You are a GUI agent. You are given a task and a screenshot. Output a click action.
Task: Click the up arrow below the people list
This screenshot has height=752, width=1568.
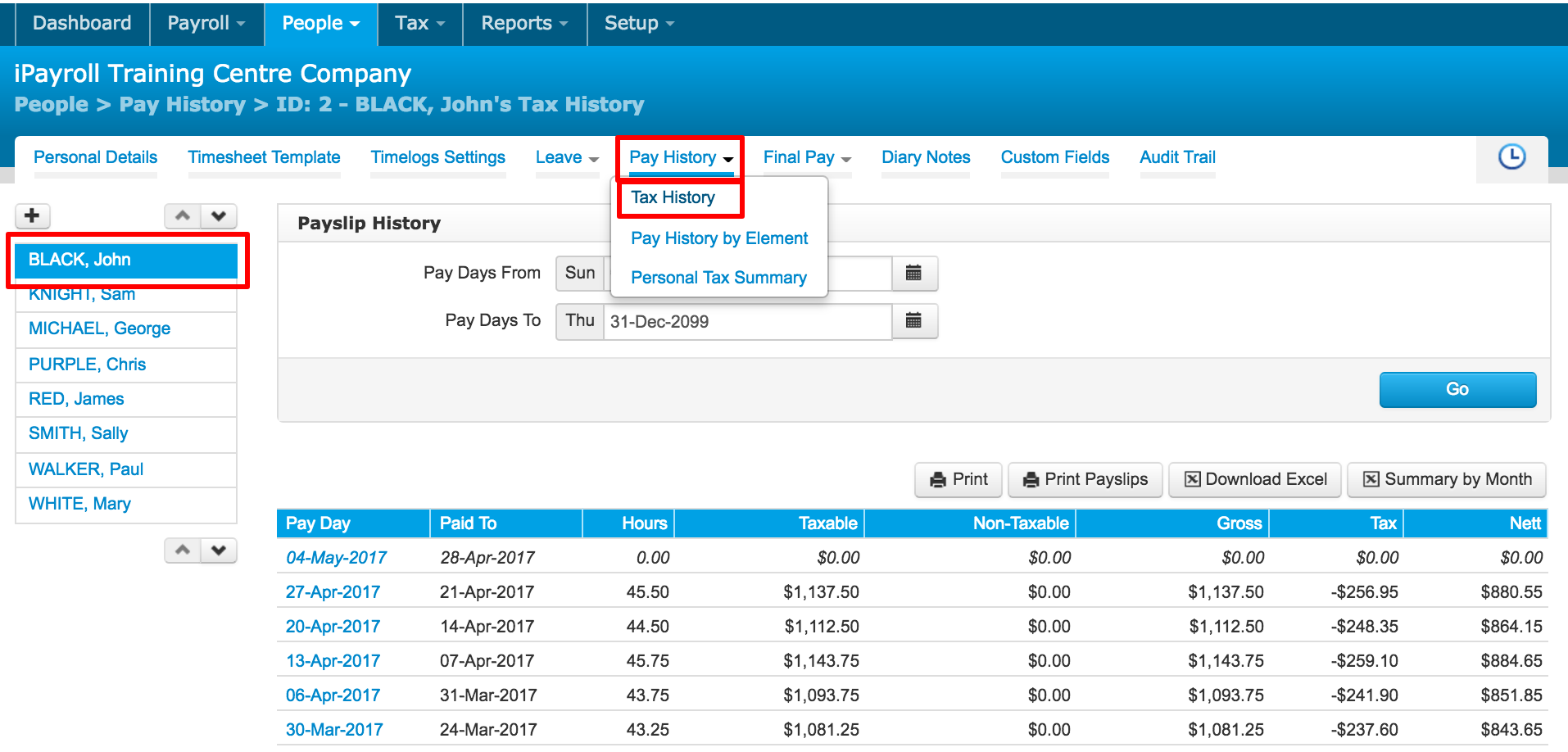tap(183, 550)
